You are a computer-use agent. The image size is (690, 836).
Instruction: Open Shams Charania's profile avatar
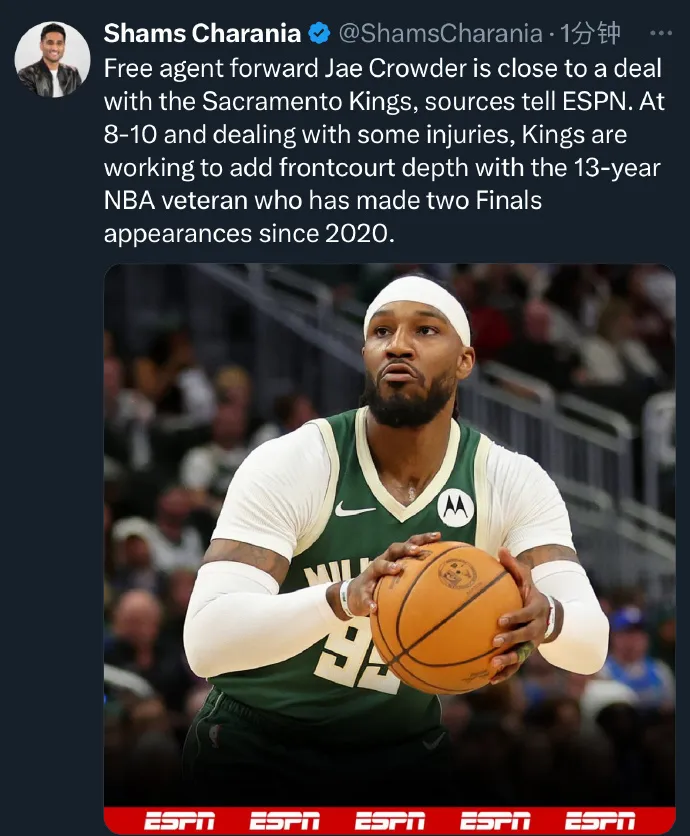(x=52, y=60)
